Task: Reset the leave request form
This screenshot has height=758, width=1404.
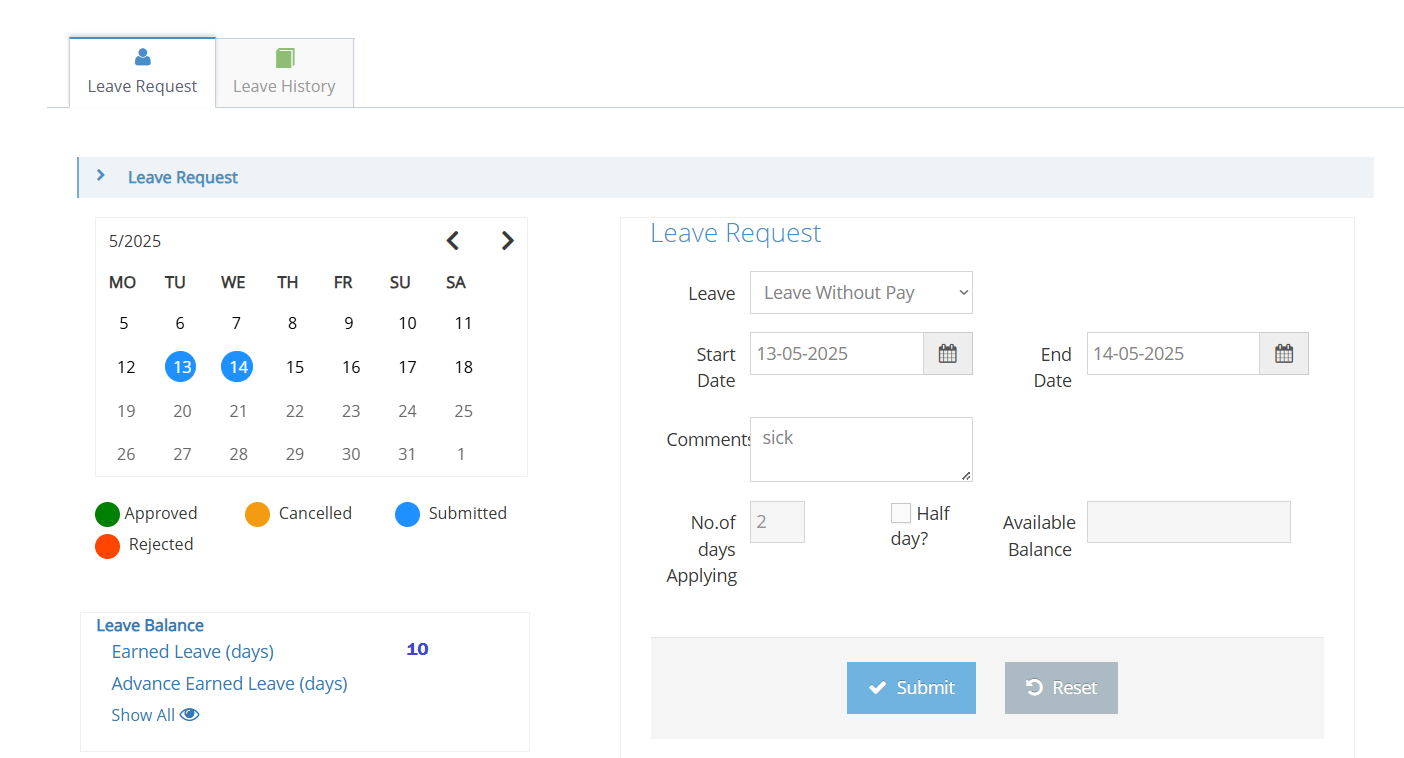Action: [1061, 688]
